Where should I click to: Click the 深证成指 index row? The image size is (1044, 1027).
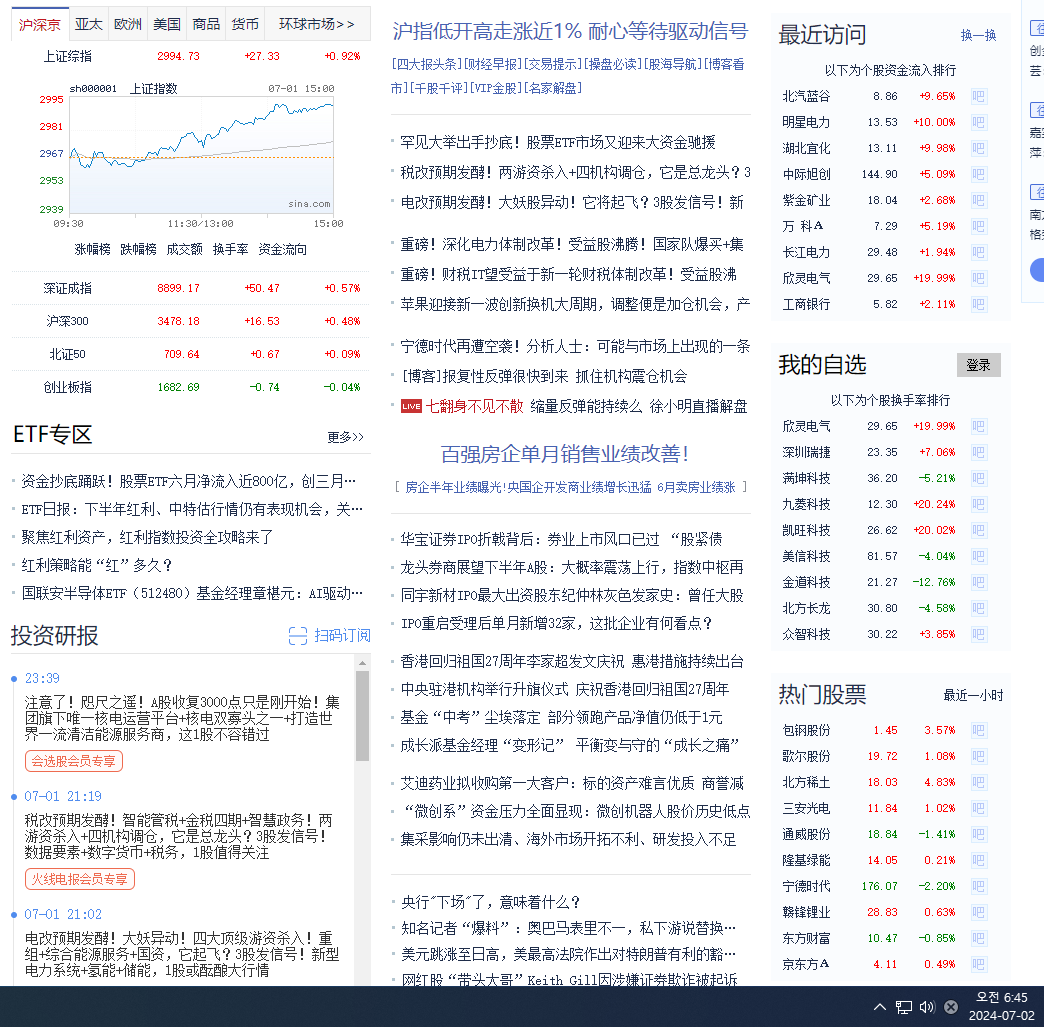pyautogui.click(x=190, y=288)
